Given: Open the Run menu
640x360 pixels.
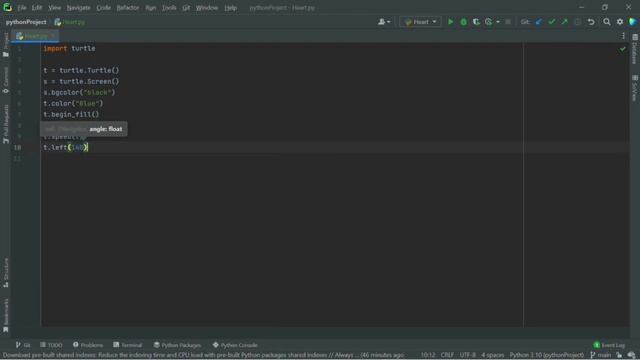Looking at the screenshot, I should [151, 7].
